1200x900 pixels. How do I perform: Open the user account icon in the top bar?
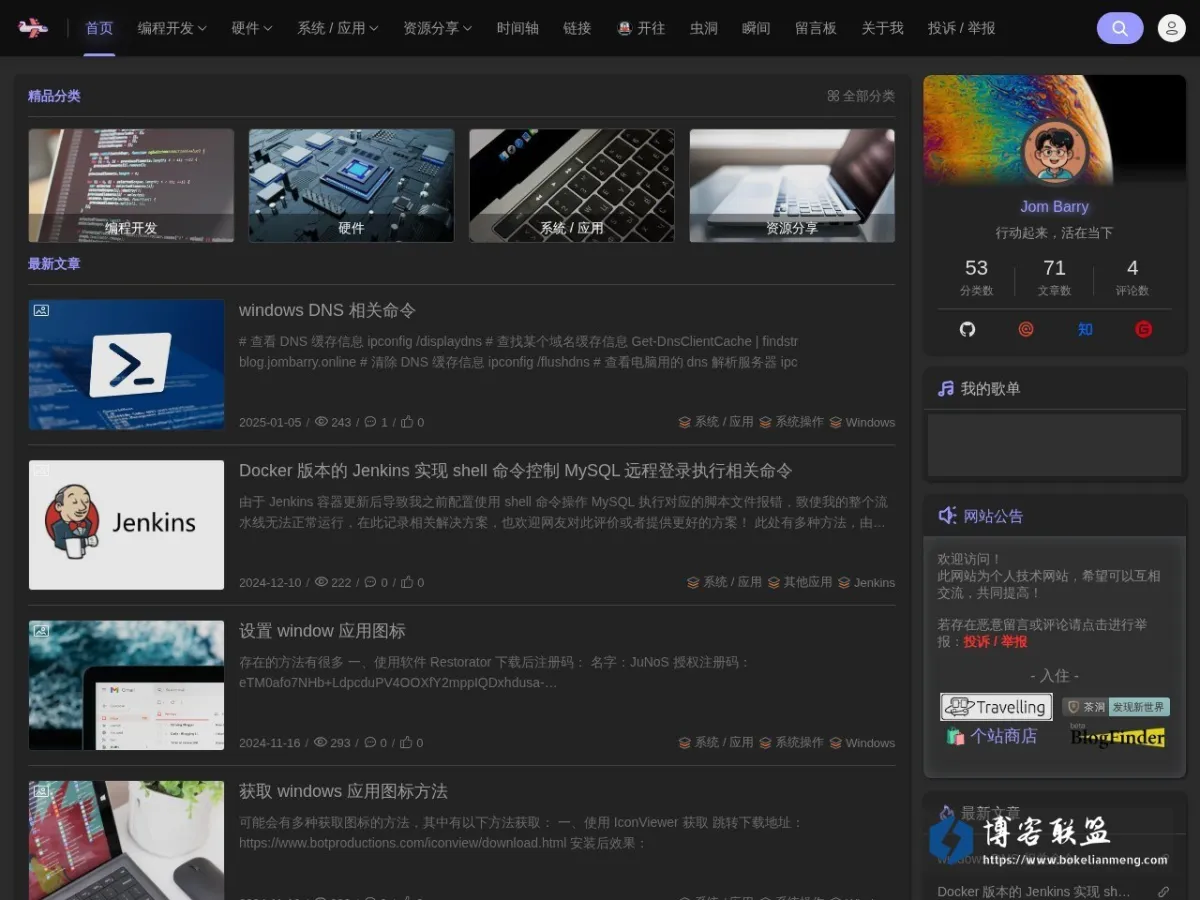1171,28
